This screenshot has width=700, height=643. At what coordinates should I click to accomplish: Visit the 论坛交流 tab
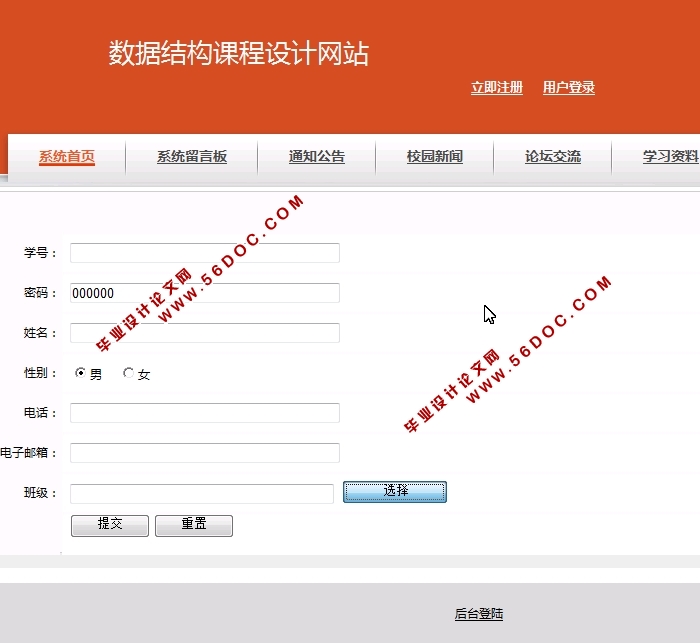click(553, 157)
